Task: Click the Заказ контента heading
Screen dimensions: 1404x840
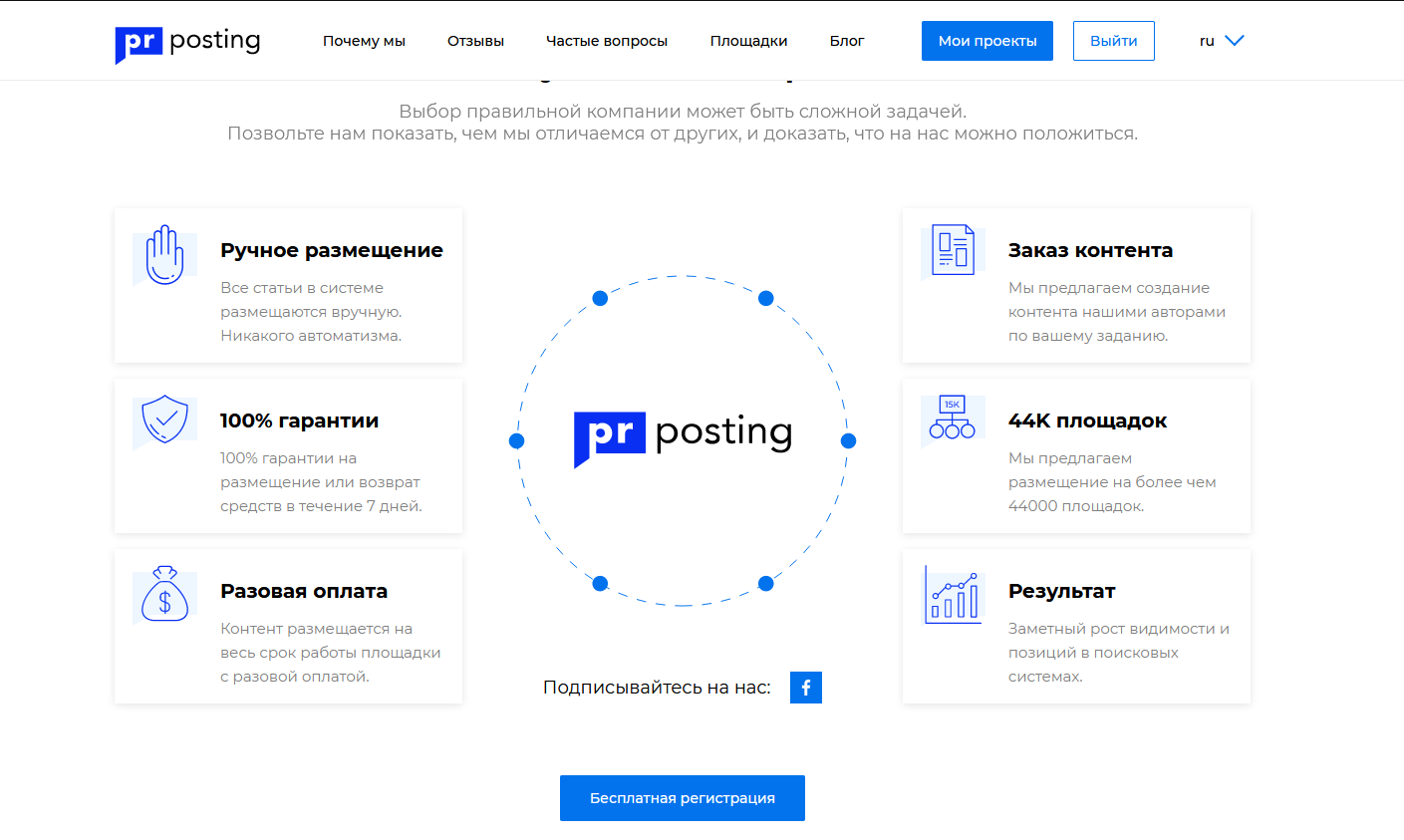Action: tap(1090, 250)
